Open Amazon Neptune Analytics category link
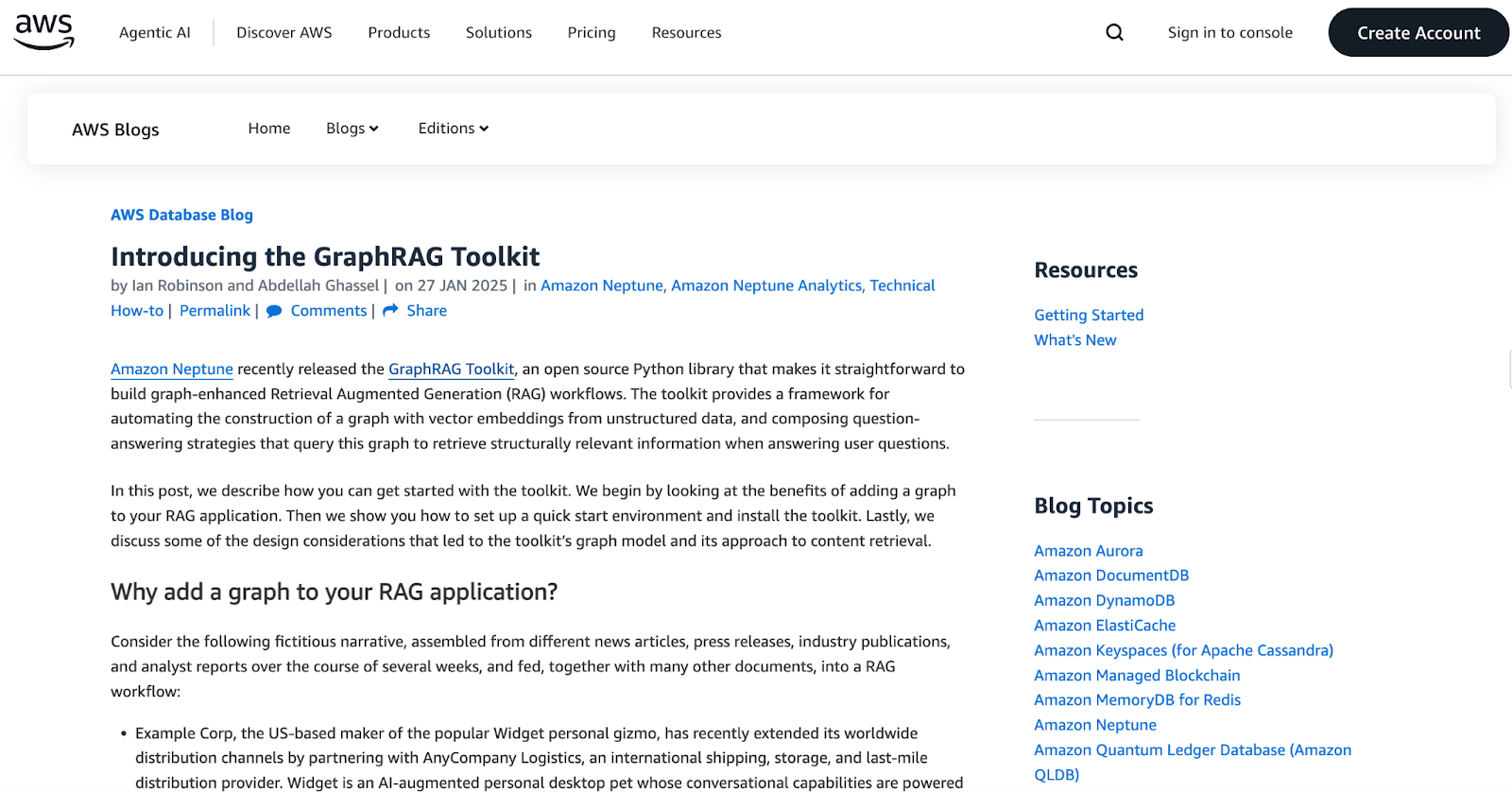Image resolution: width=1512 pixels, height=792 pixels. point(765,285)
